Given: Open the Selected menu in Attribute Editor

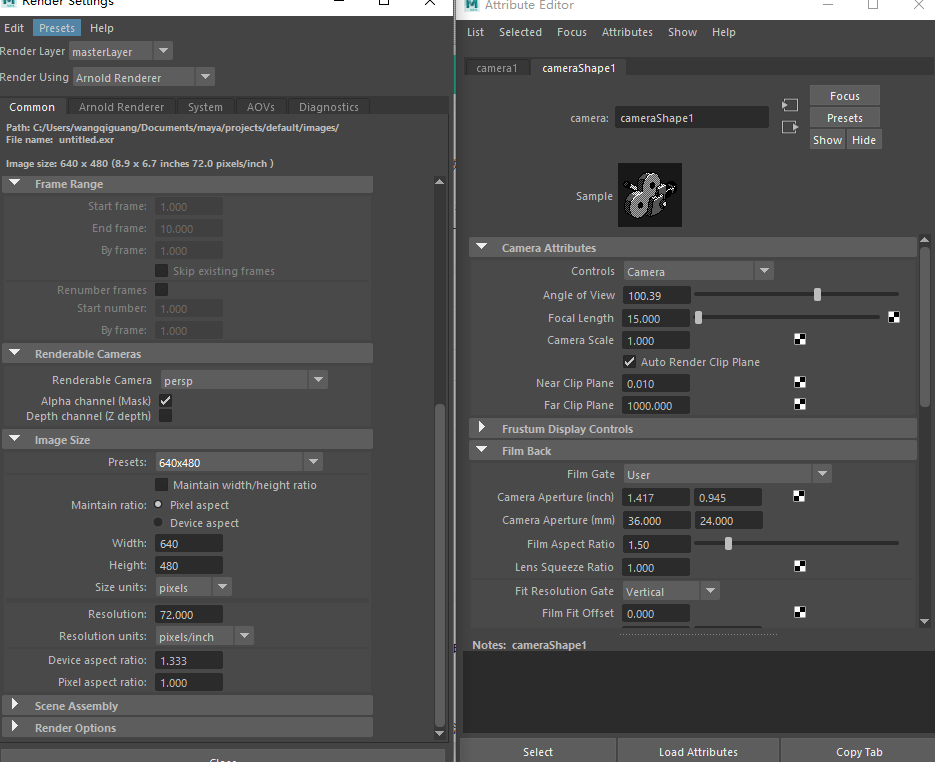Looking at the screenshot, I should click(520, 32).
